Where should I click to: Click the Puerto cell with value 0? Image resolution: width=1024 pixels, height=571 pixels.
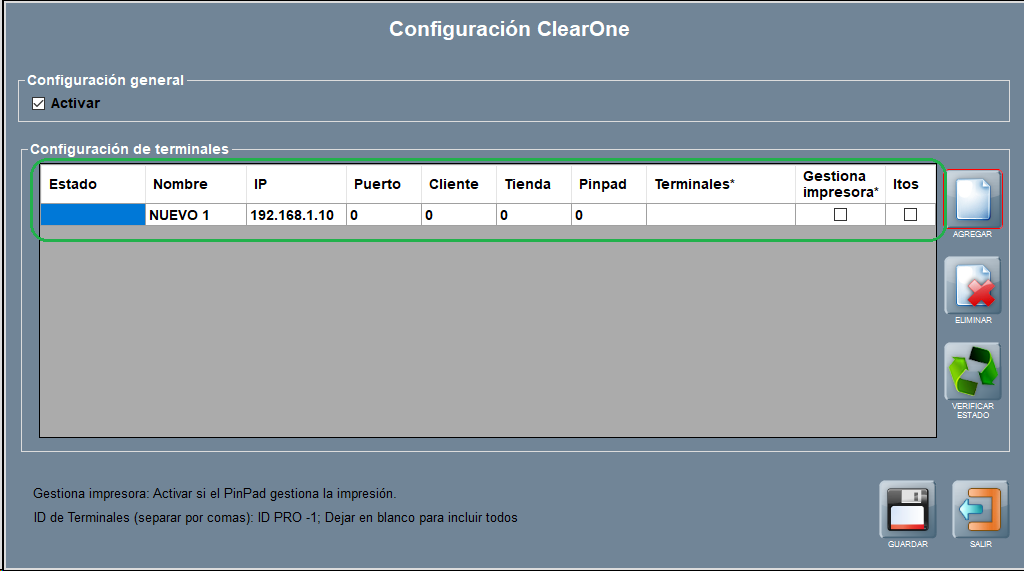pos(383,215)
